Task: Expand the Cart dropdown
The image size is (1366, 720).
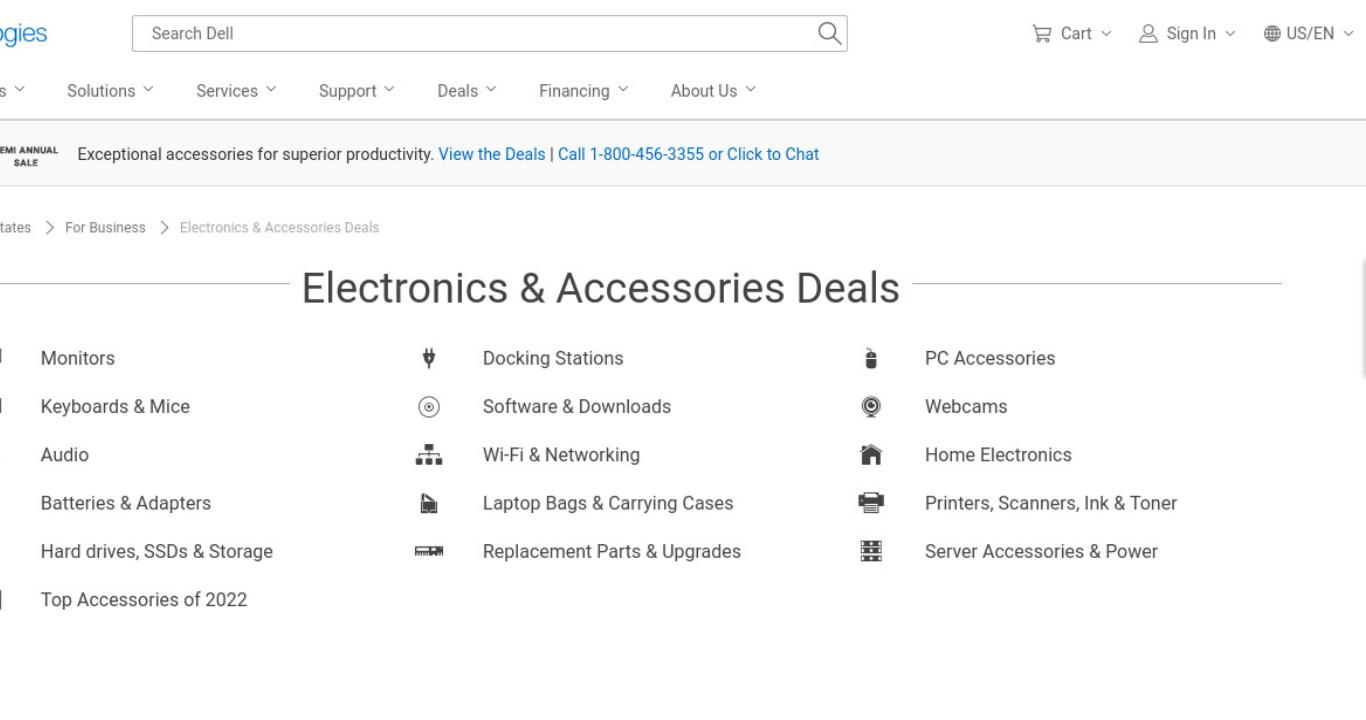Action: (x=1072, y=33)
